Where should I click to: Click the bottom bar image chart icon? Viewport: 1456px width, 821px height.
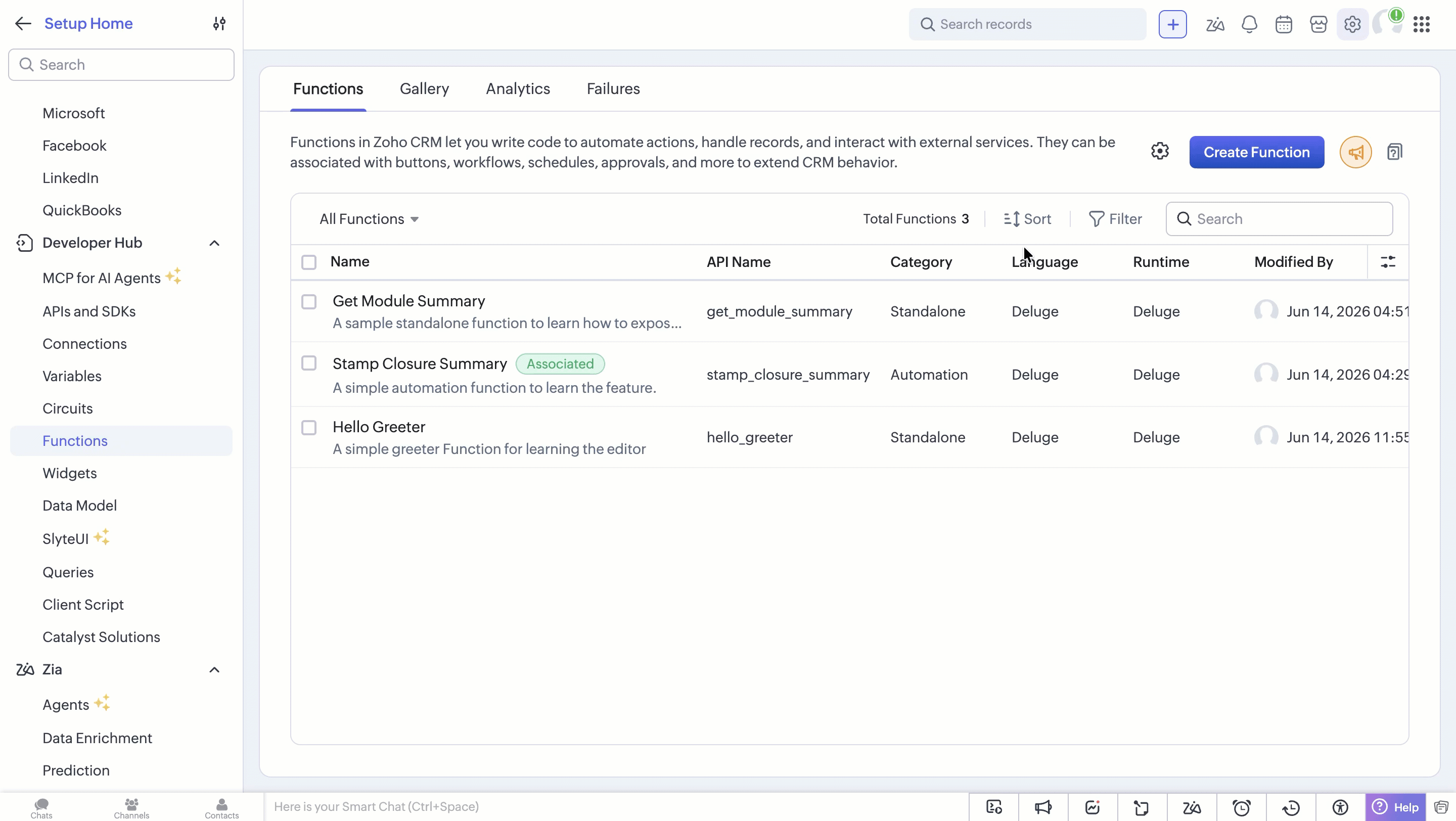[x=1093, y=807]
